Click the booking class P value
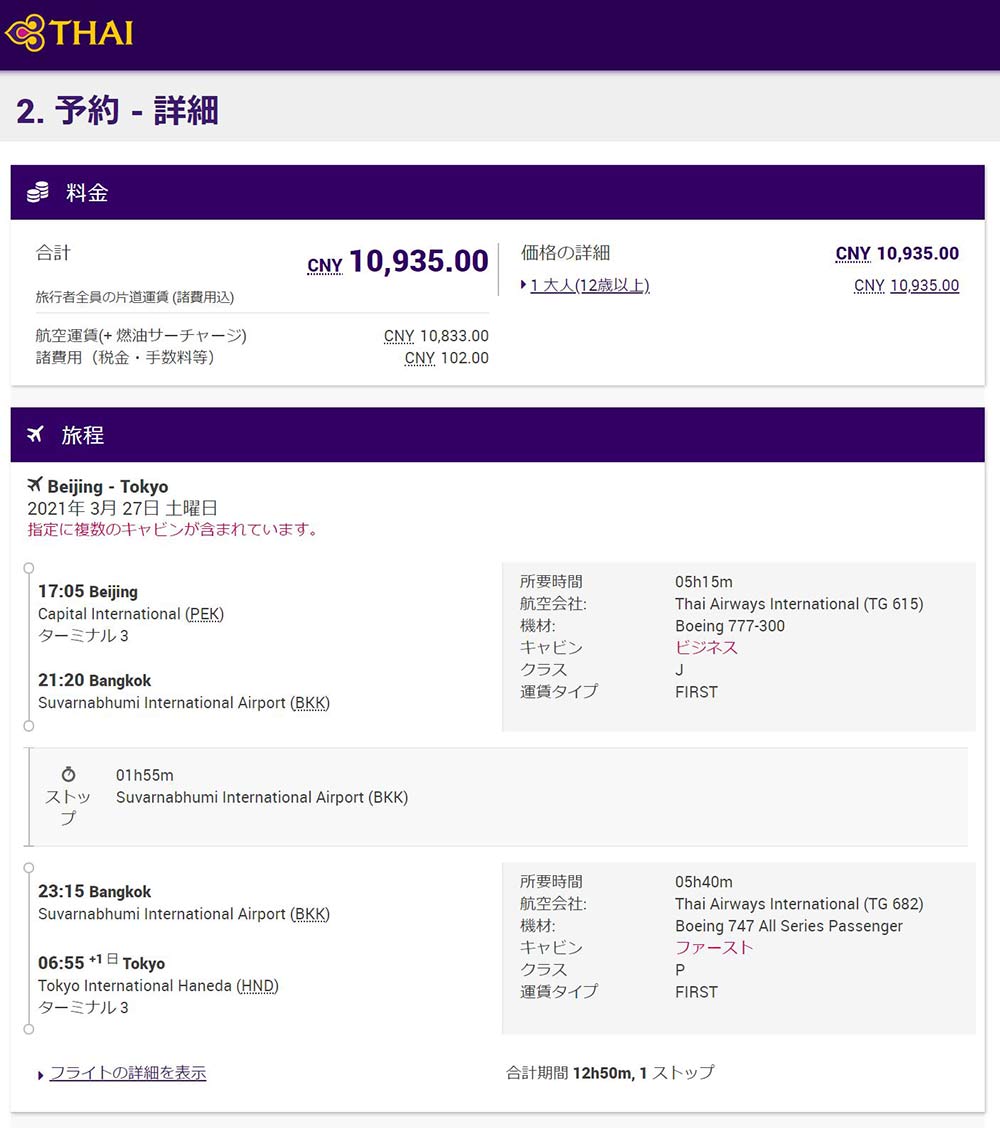The width and height of the screenshot is (1000, 1128). (680, 970)
